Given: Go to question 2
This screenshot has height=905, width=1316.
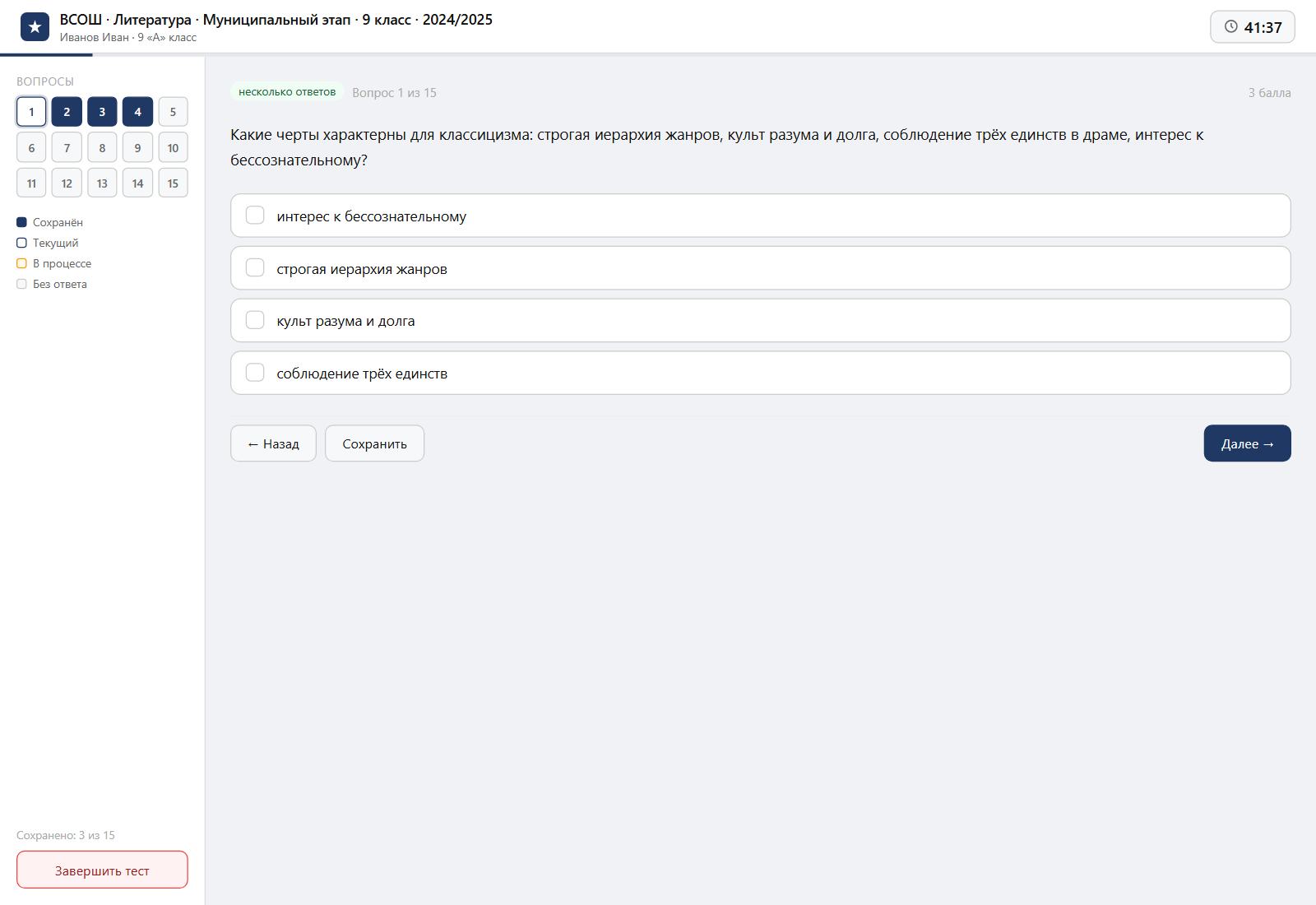Looking at the screenshot, I should coord(67,112).
